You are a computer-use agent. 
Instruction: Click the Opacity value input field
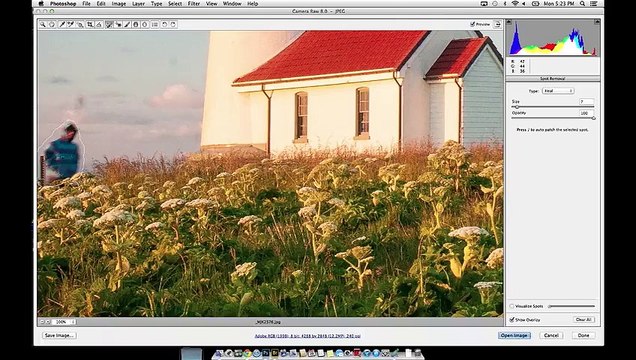pyautogui.click(x=586, y=113)
